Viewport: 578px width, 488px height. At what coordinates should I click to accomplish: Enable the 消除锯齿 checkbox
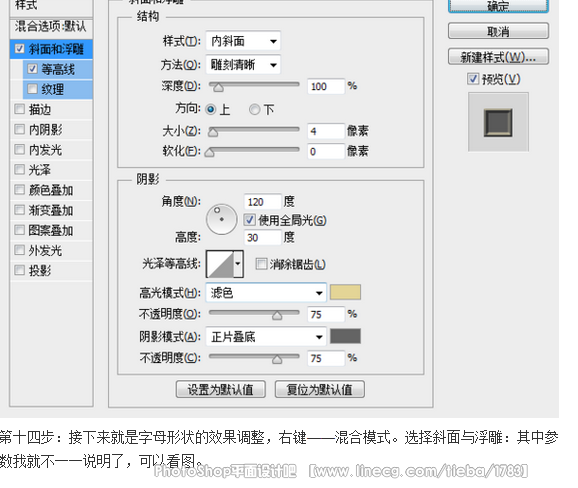pyautogui.click(x=261, y=264)
